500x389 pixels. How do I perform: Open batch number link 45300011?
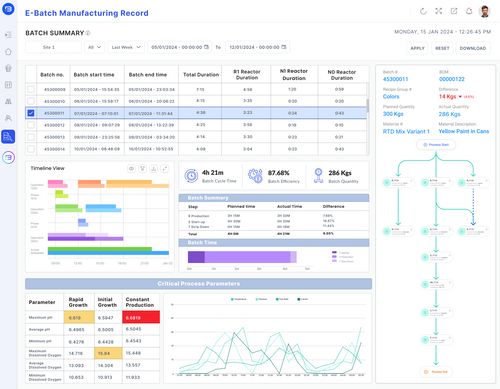pos(395,79)
